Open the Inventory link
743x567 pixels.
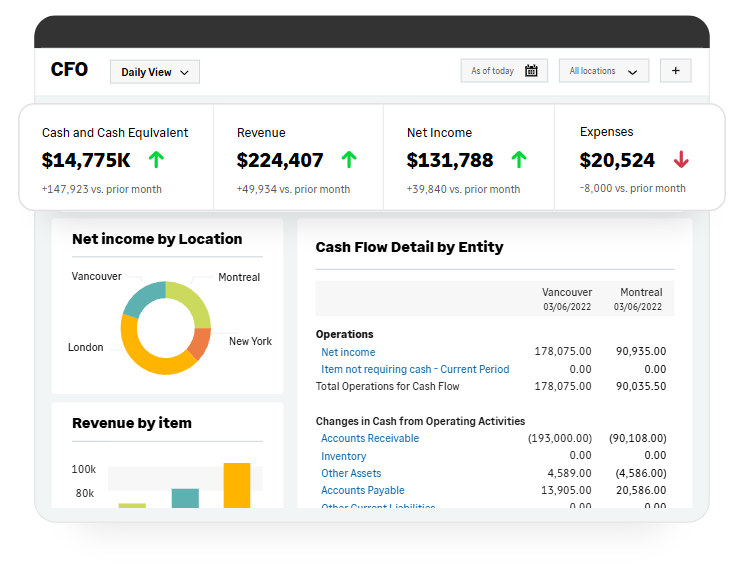coord(344,456)
